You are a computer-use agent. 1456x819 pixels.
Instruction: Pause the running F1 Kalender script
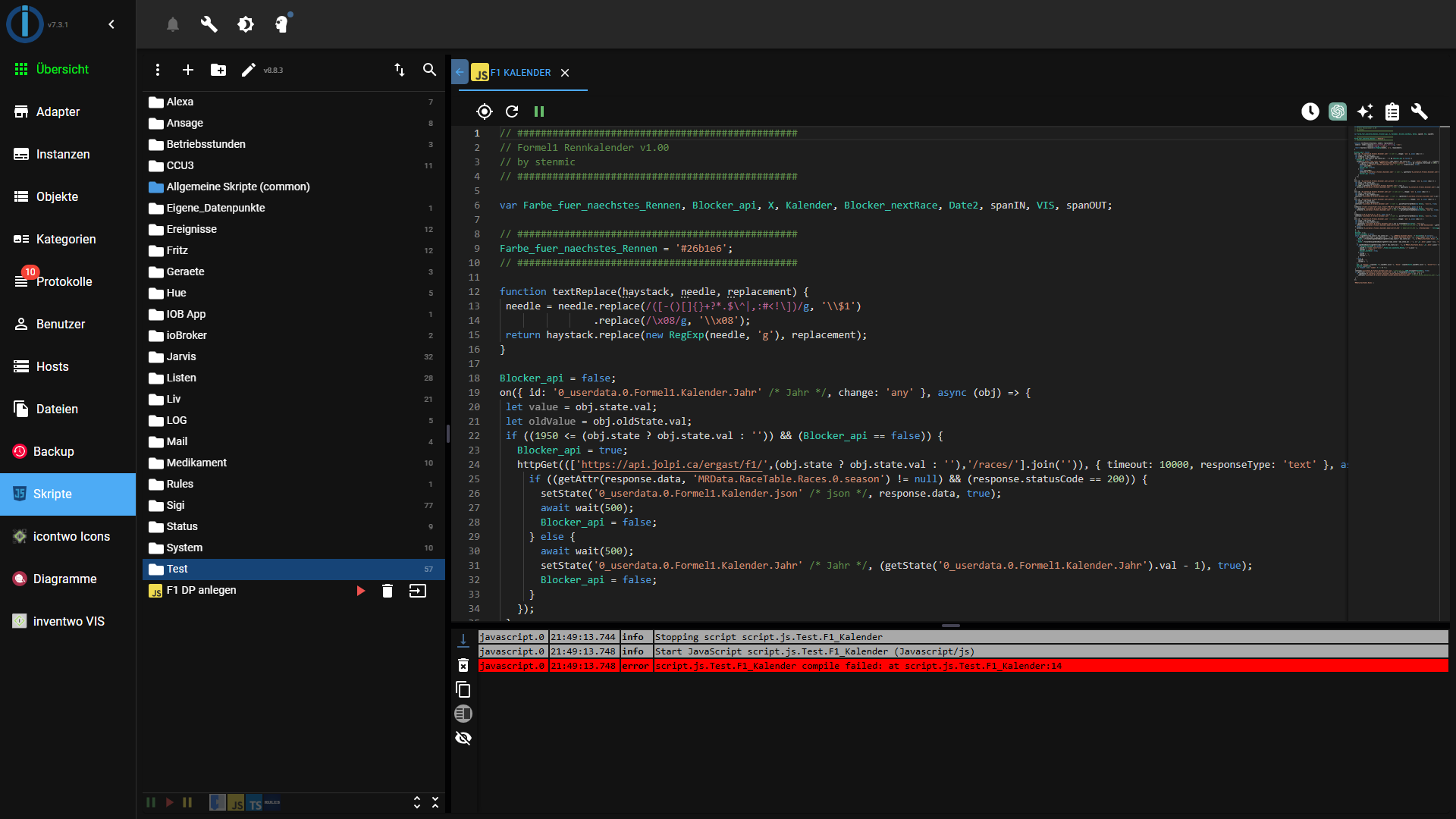539,111
